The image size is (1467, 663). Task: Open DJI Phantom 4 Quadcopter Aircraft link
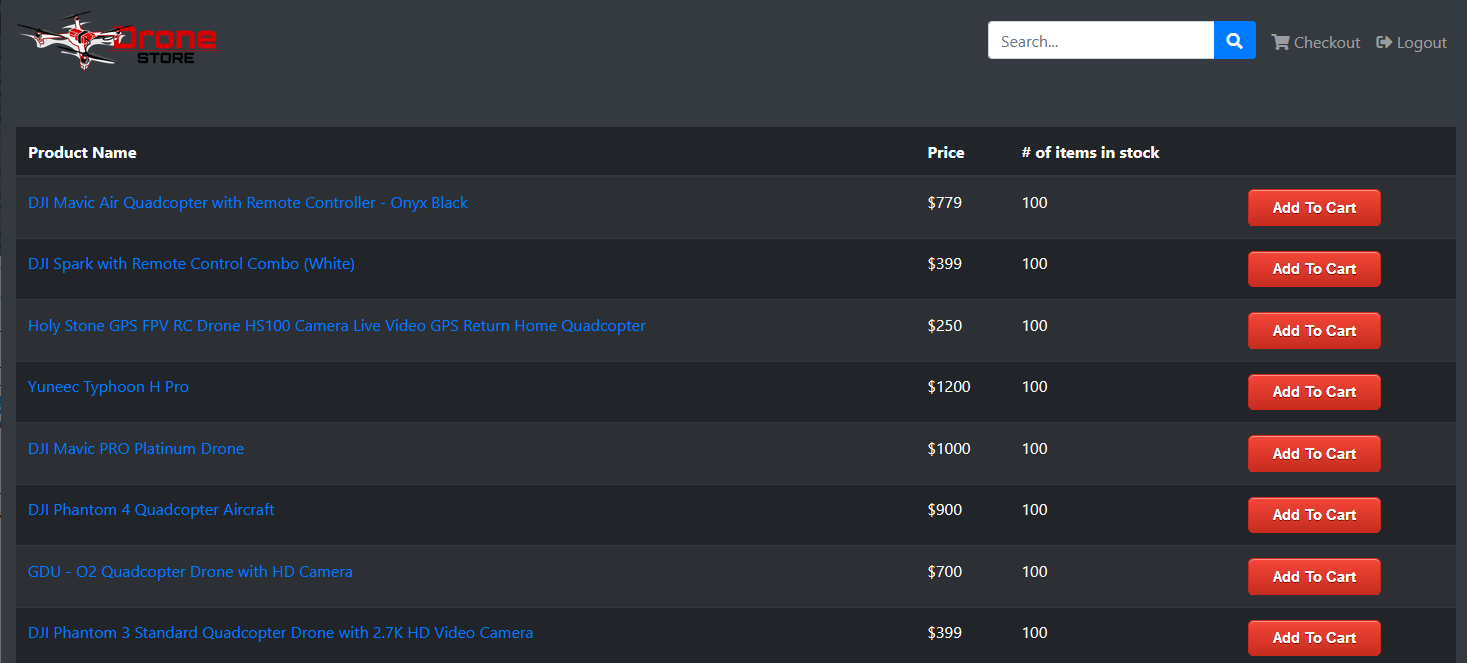pos(151,510)
